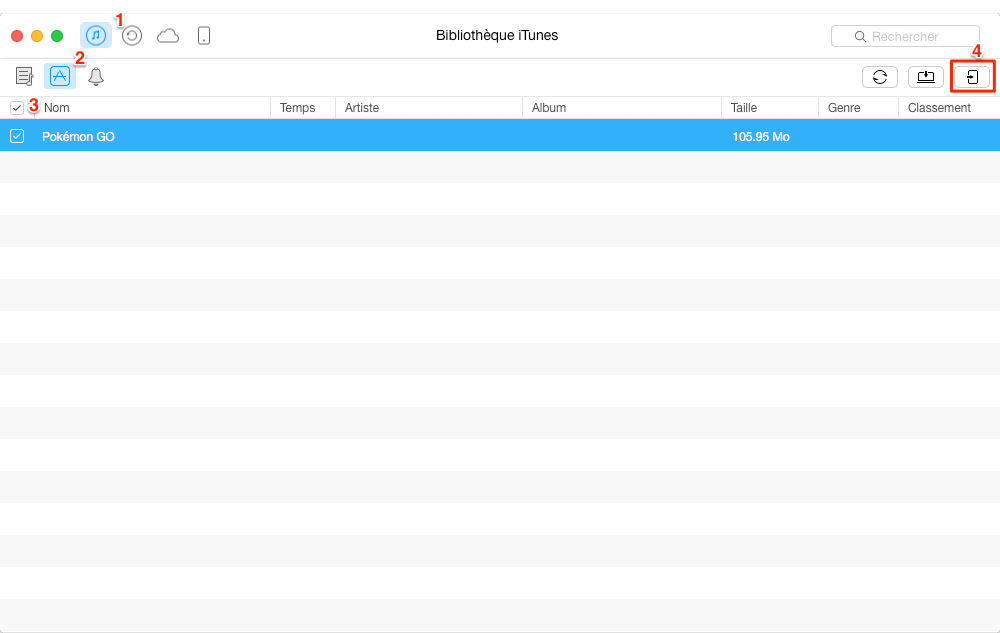This screenshot has width=1000, height=633.
Task: Focus the Rechercher search field
Action: (906, 36)
